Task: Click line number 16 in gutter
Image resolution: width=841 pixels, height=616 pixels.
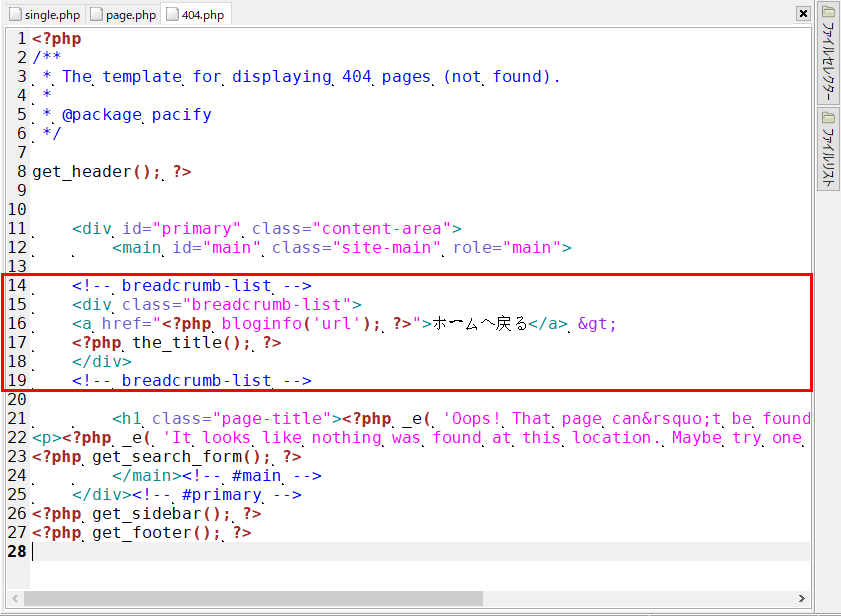Action: coord(17,324)
